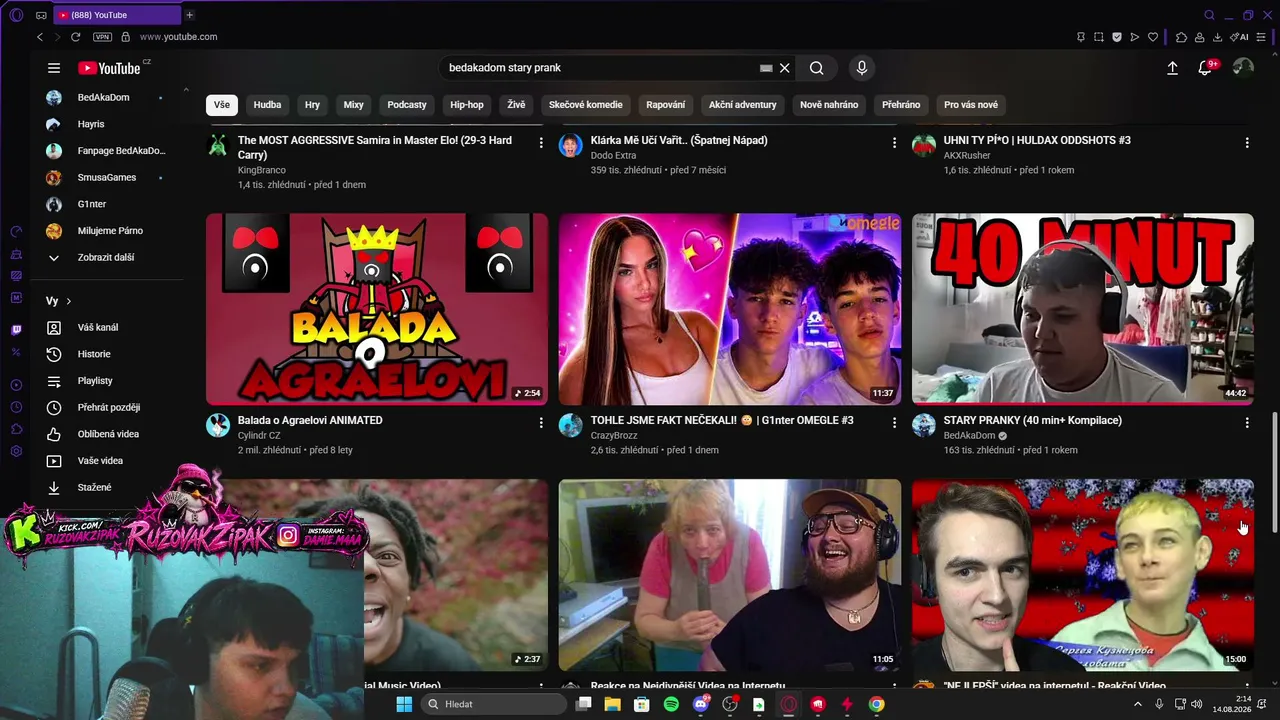Open the Windows Start menu

[x=404, y=704]
